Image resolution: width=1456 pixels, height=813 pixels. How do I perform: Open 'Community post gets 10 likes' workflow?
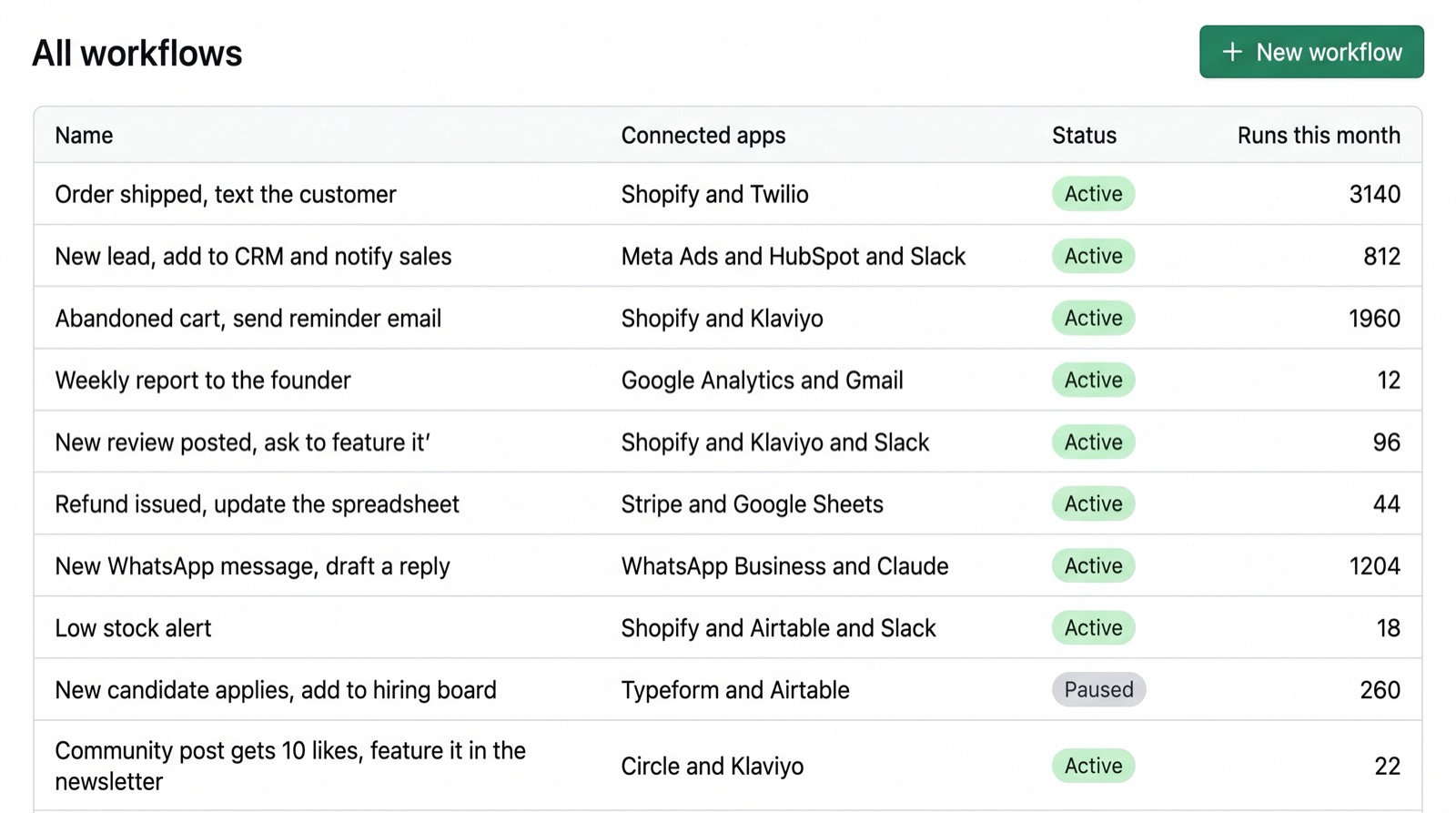tap(290, 766)
